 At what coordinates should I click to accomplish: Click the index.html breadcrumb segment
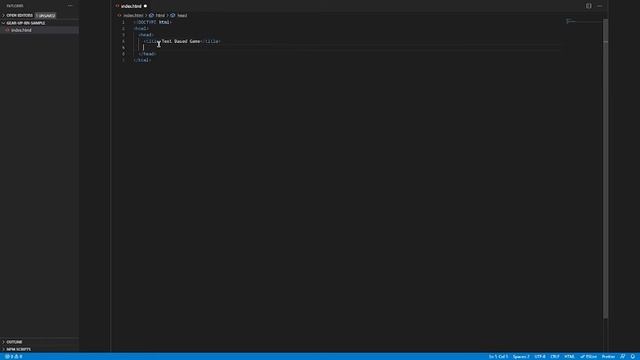133,16
